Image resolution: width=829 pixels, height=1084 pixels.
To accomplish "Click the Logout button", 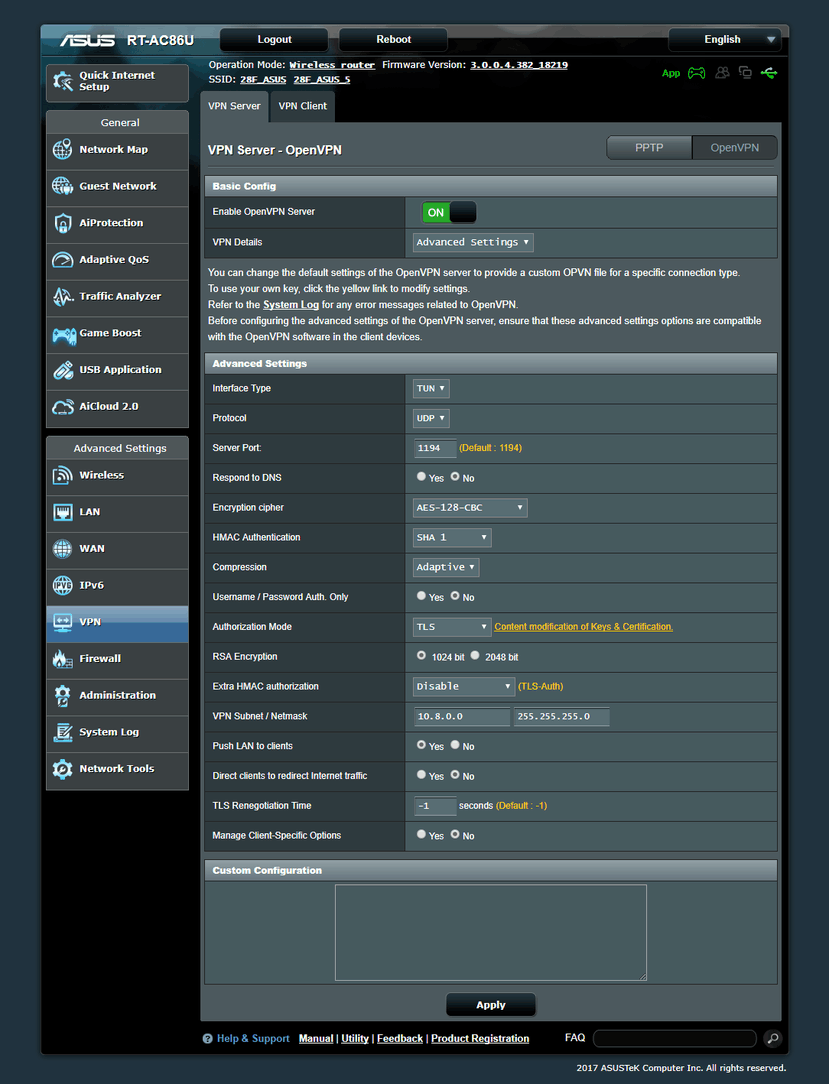I will click(274, 39).
